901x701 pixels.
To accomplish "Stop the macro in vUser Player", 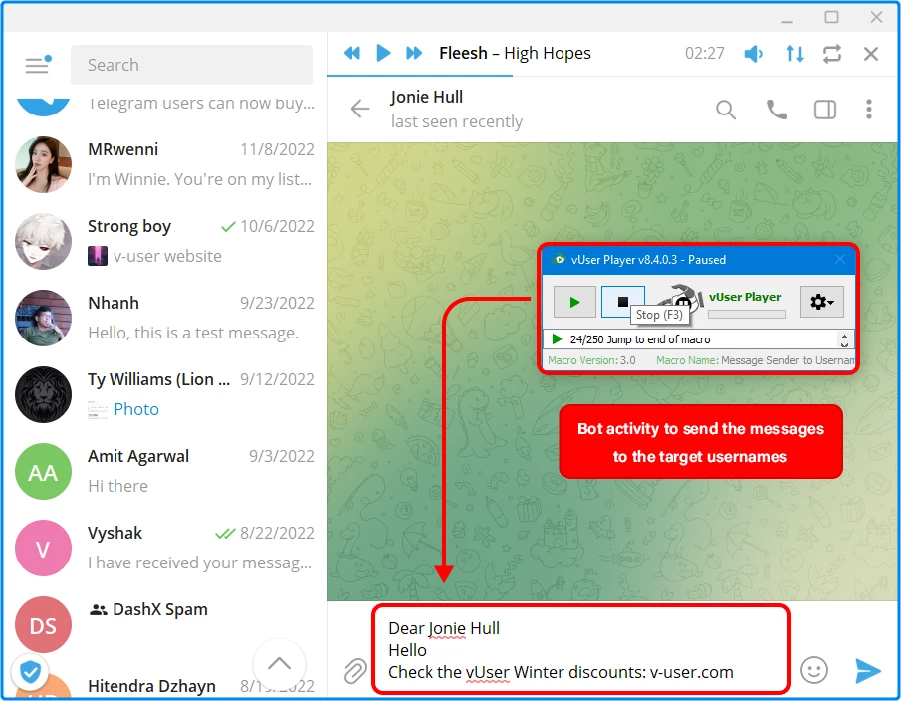I will (622, 302).
